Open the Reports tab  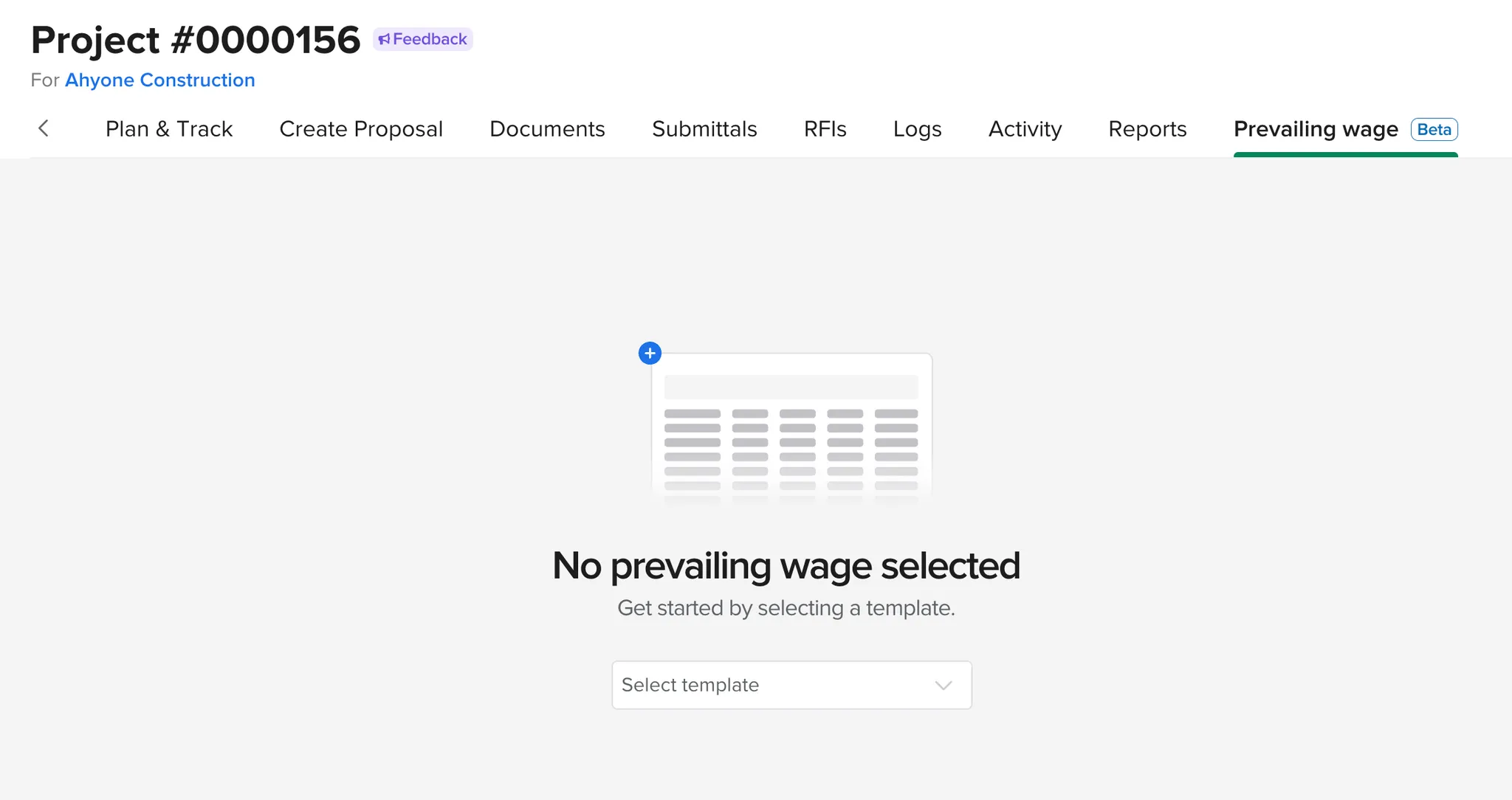pyautogui.click(x=1147, y=129)
